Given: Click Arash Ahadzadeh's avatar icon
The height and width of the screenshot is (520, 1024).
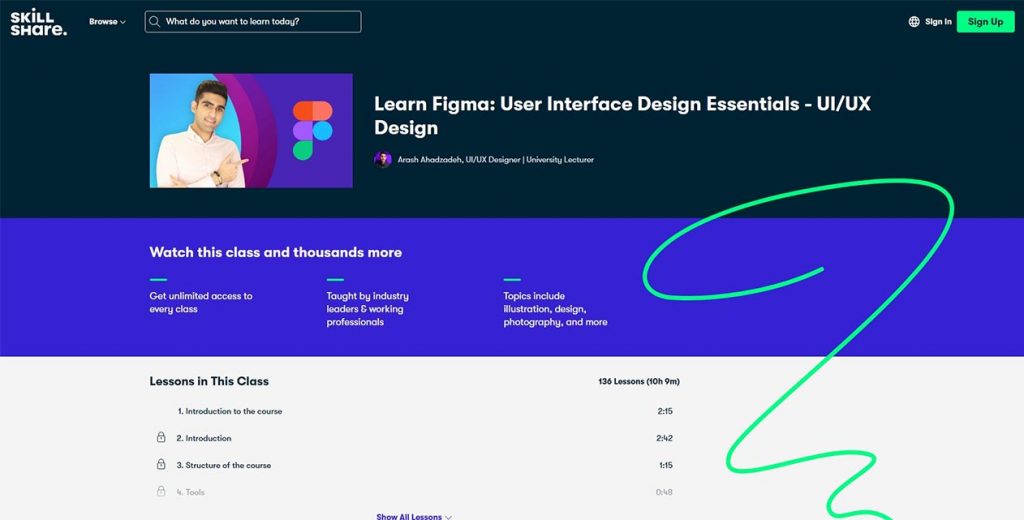Looking at the screenshot, I should pos(383,159).
